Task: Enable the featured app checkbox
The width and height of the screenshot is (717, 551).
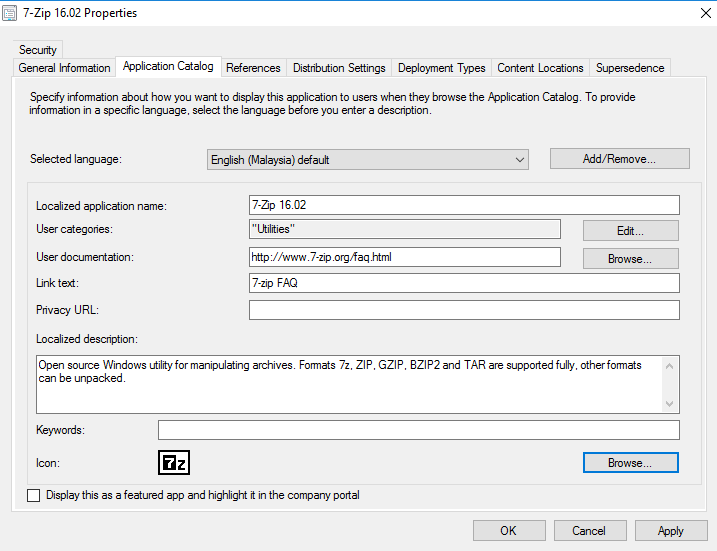Action: coord(33,495)
